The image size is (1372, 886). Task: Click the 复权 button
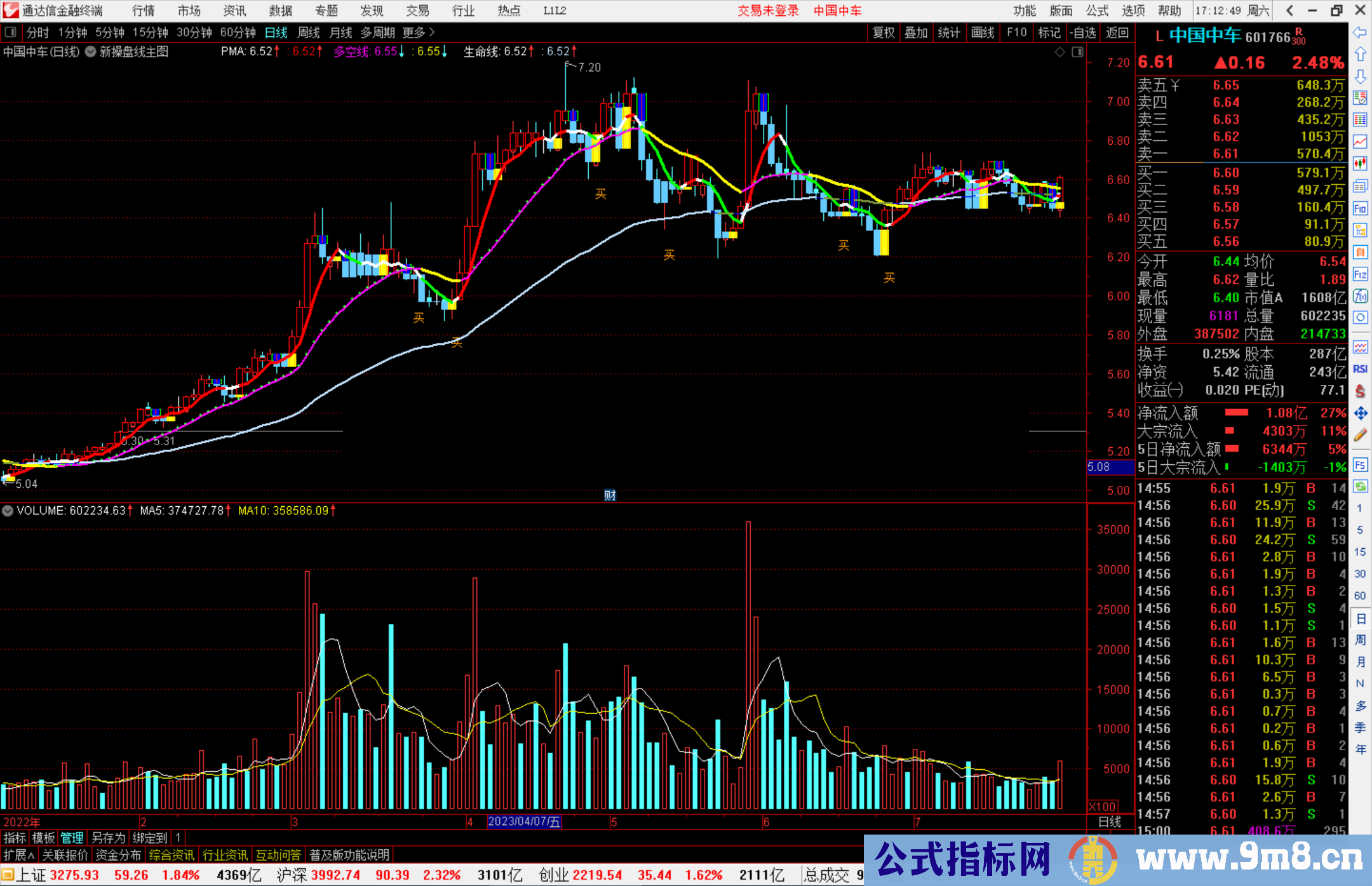pos(884,32)
